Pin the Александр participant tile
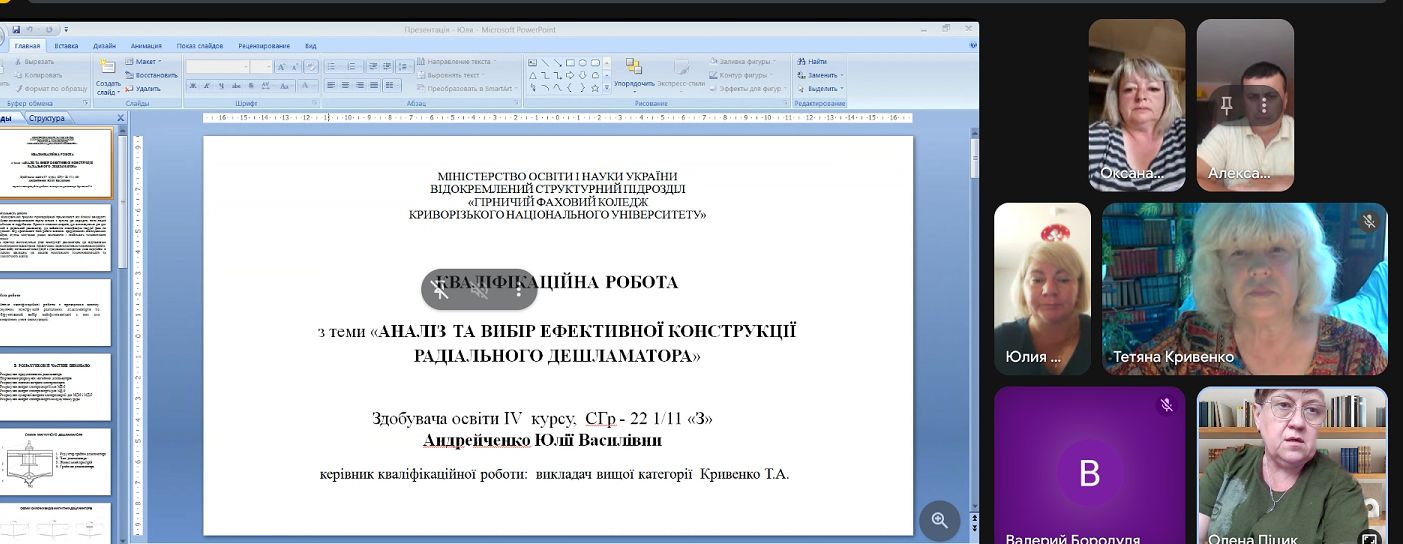 (1226, 105)
